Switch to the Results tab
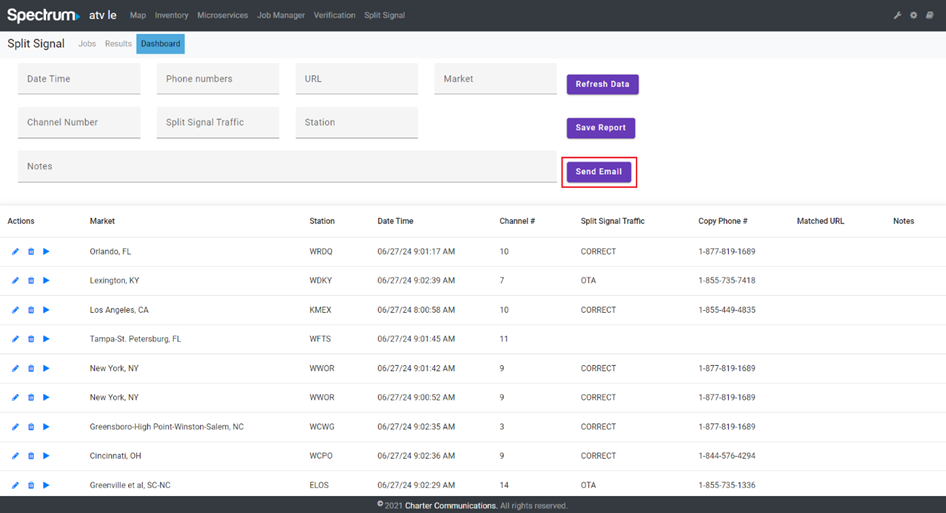Screen dimensions: 946x513 pos(118,44)
